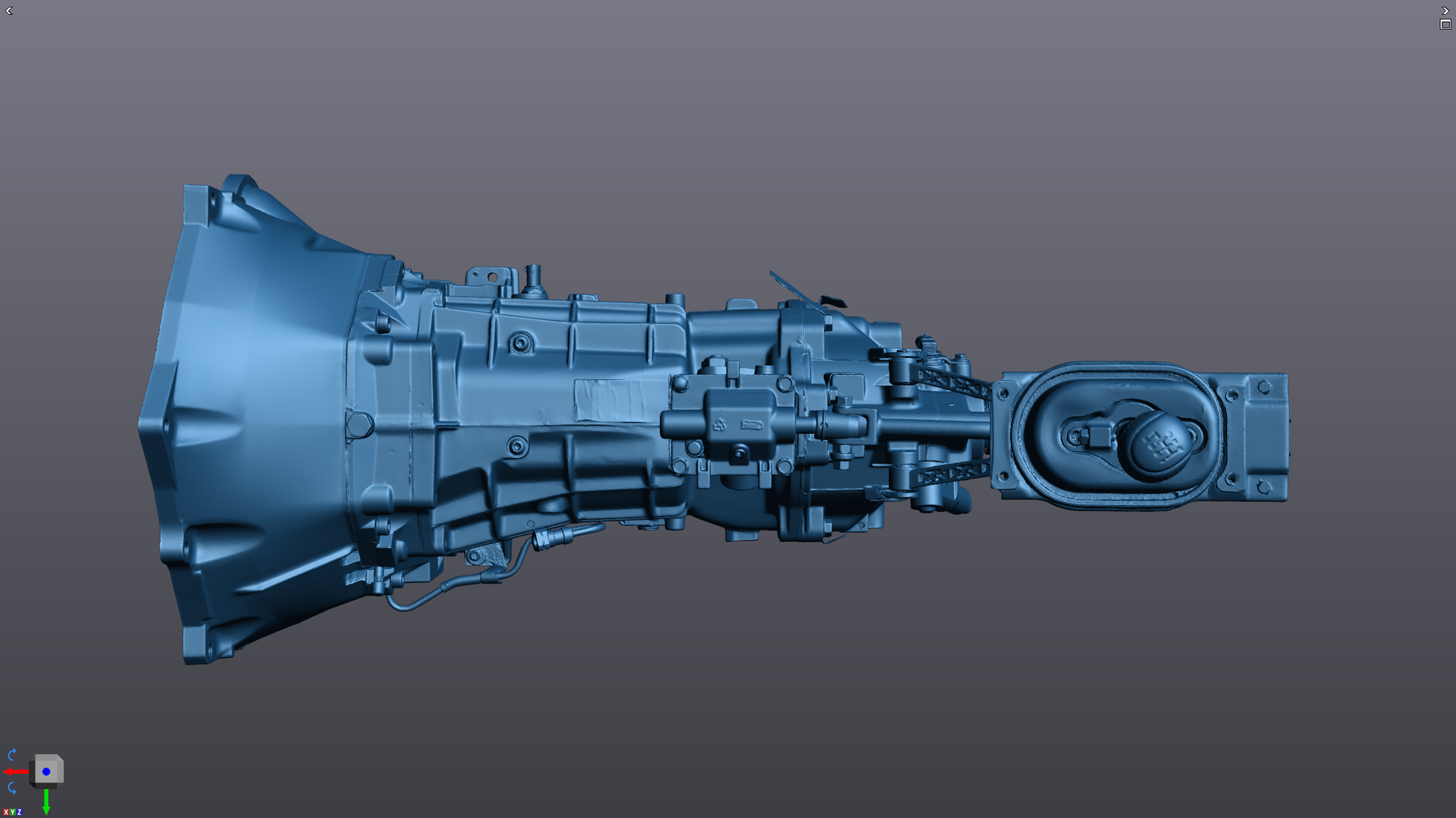This screenshot has width=1456, height=818.
Task: Expand left panel with top-left chevron
Action: tap(10, 10)
